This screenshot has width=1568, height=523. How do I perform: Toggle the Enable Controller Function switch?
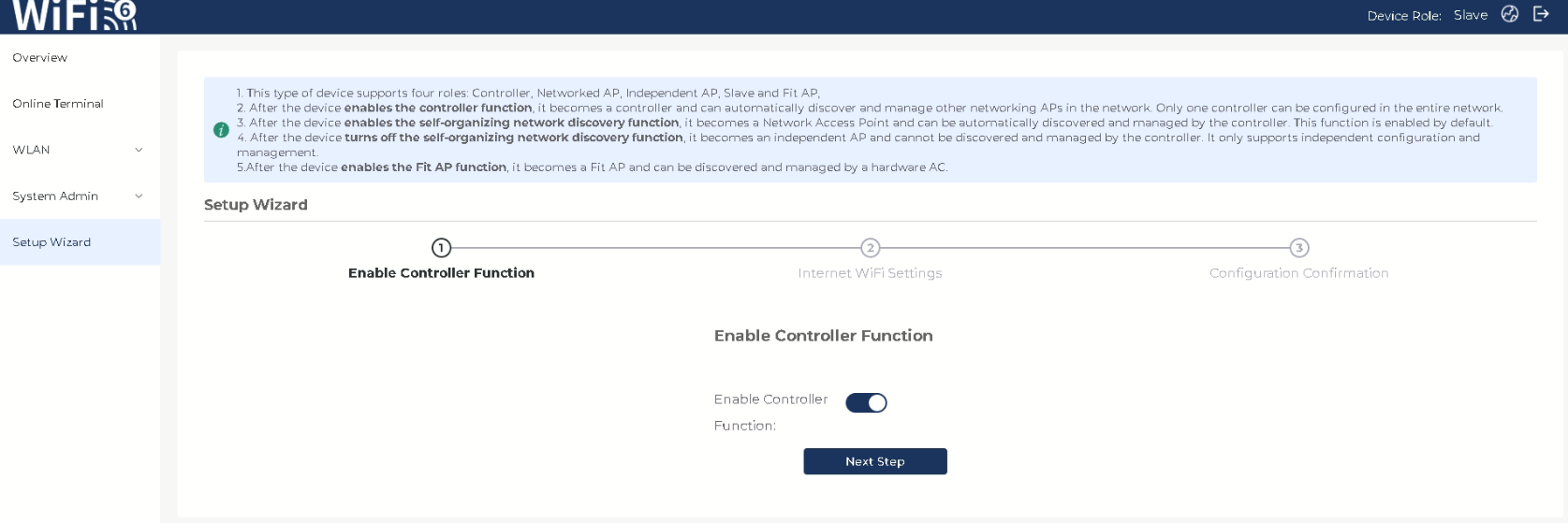(866, 402)
